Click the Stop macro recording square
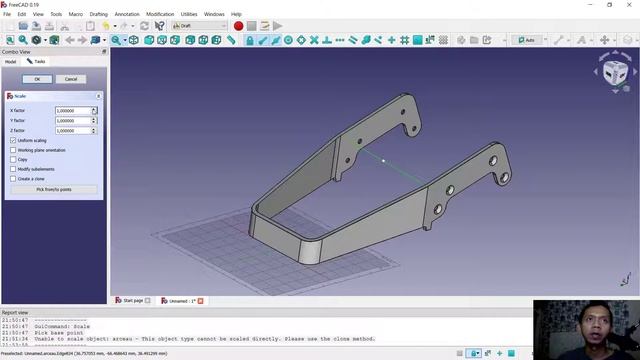Viewport: 640px width, 360px height. [251, 26]
